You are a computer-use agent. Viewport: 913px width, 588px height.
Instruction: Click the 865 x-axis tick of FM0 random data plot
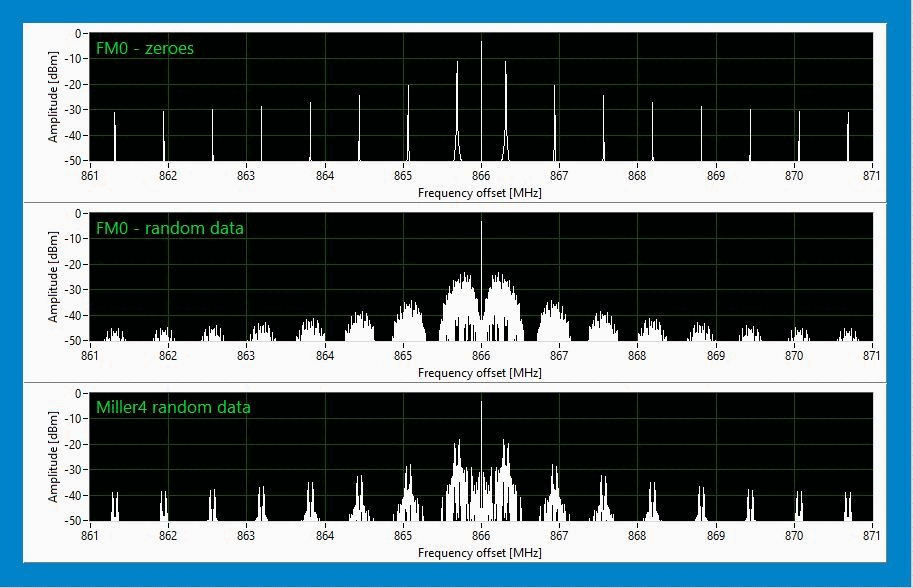point(403,356)
